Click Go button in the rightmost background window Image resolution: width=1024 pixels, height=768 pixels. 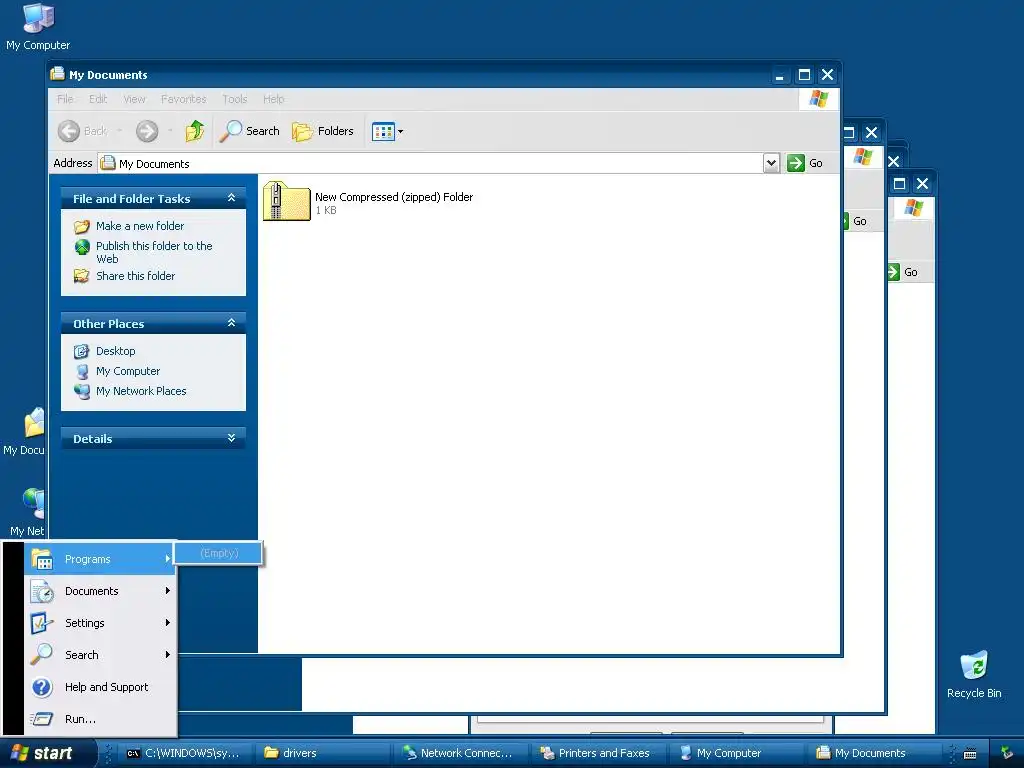pyautogui.click(x=904, y=272)
